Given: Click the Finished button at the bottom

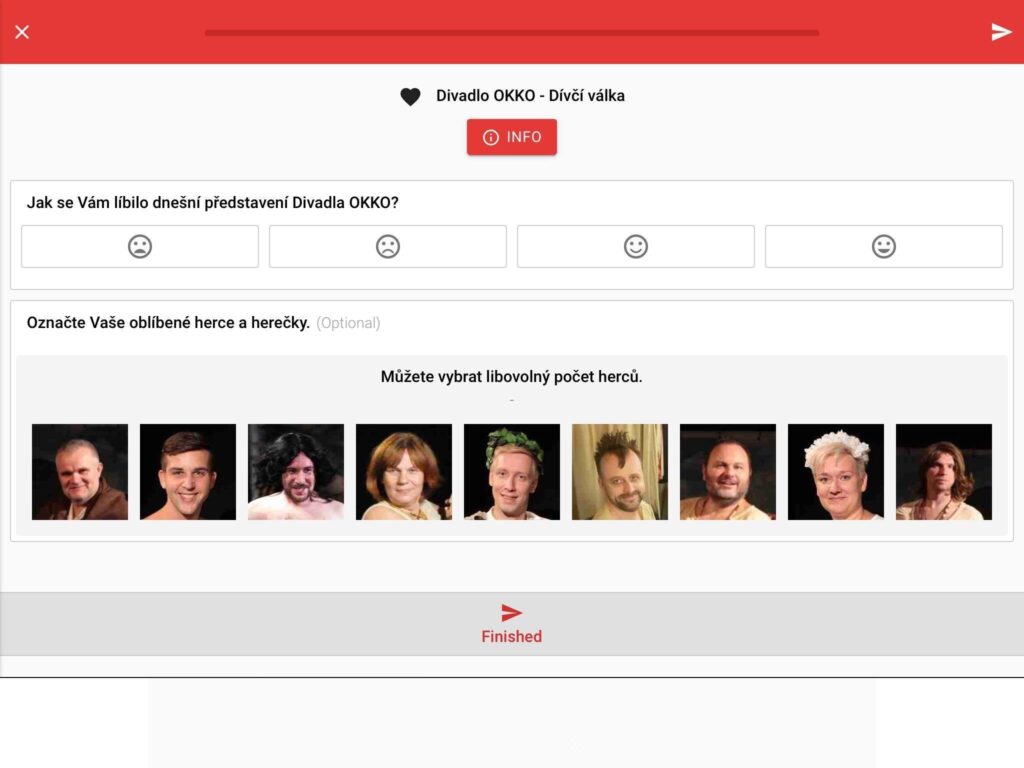Looking at the screenshot, I should pos(511,624).
